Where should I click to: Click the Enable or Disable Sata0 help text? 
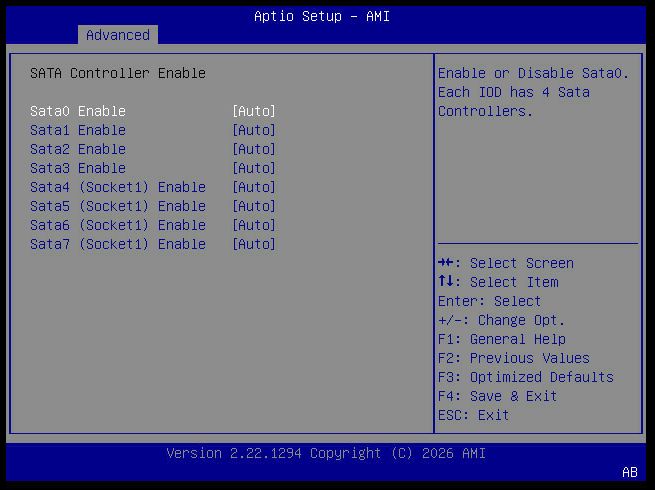click(533, 92)
